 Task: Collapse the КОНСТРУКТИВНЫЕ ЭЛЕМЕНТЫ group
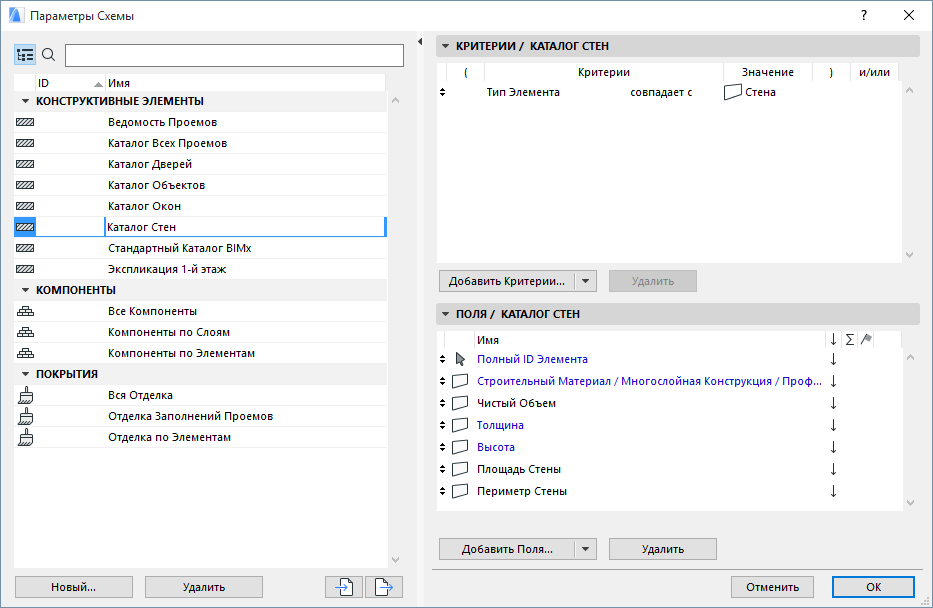[25, 101]
